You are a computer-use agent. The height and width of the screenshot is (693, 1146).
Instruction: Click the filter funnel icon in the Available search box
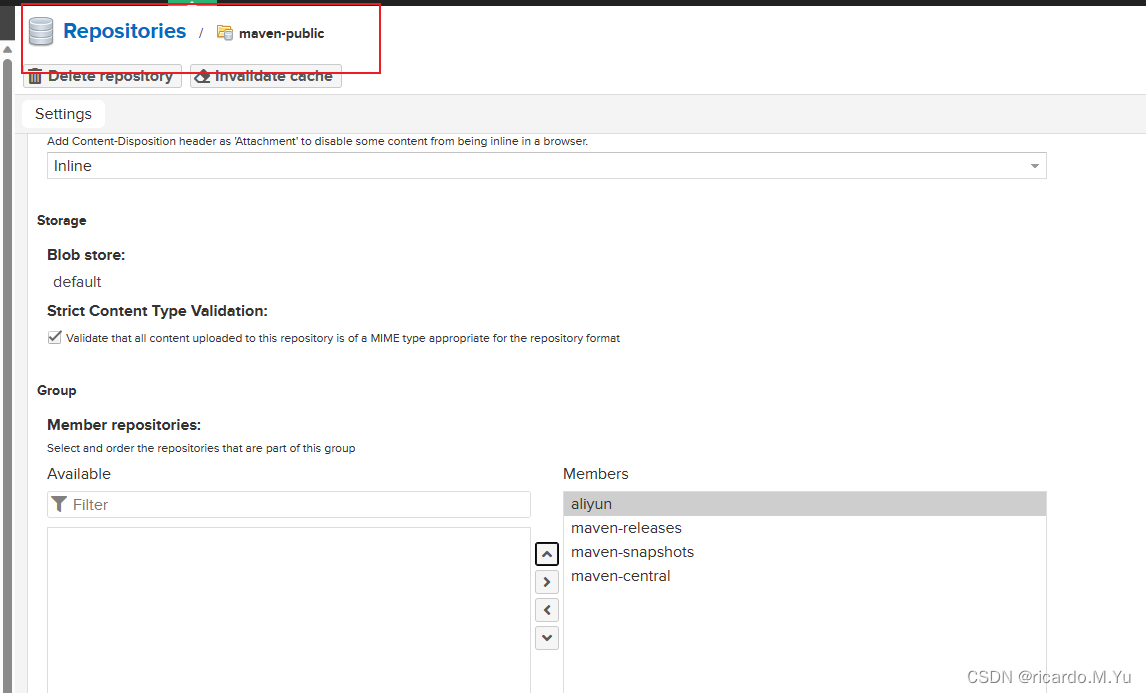coord(60,504)
